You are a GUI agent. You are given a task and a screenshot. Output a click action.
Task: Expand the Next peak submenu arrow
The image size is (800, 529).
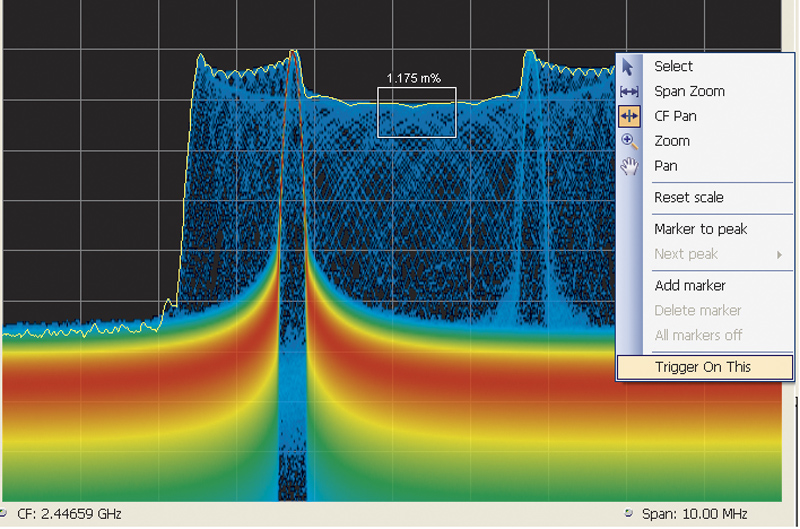pos(778,255)
